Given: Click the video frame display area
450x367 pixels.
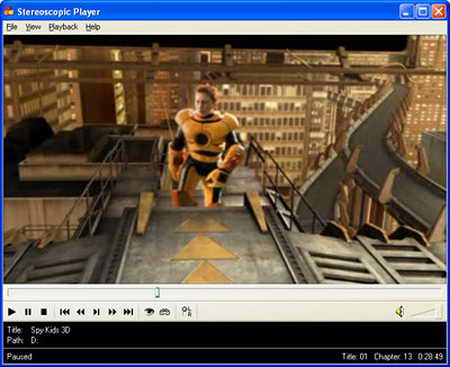Looking at the screenshot, I should pyautogui.click(x=225, y=159).
